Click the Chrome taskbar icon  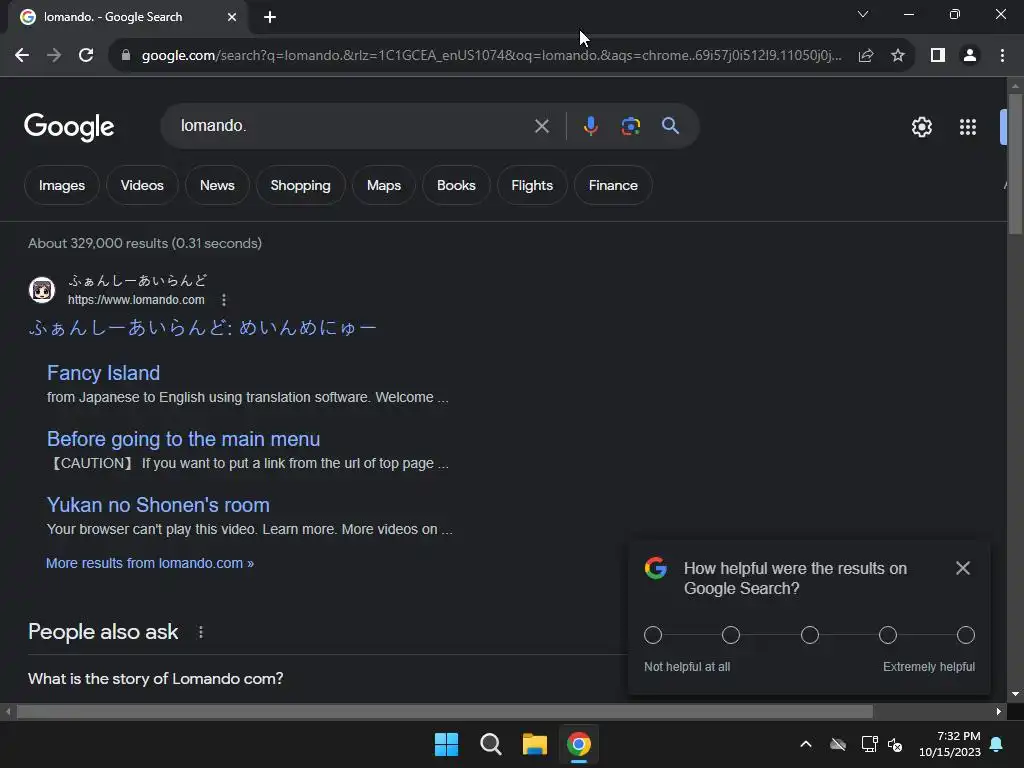pos(579,744)
